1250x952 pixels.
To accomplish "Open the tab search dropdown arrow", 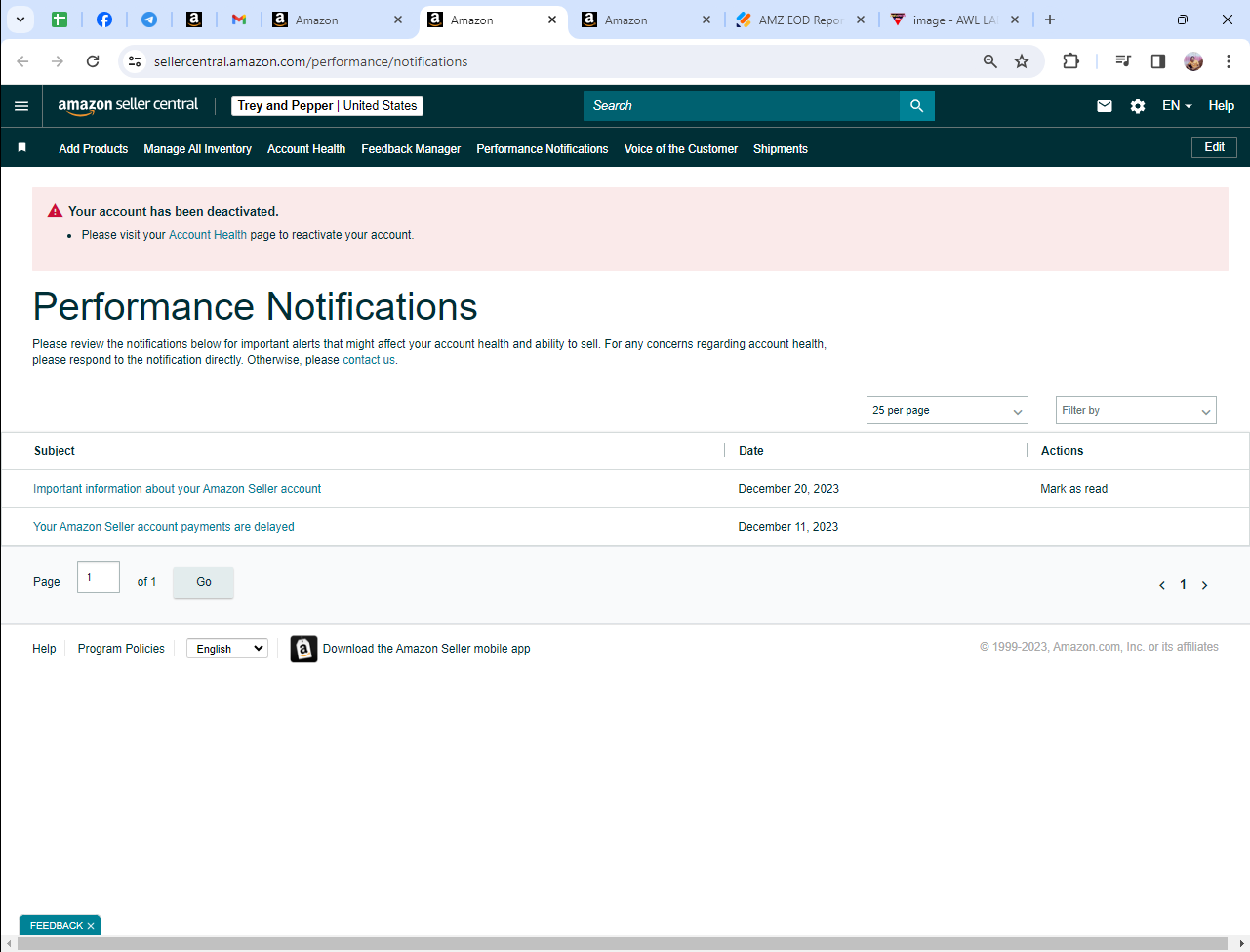I will (20, 20).
